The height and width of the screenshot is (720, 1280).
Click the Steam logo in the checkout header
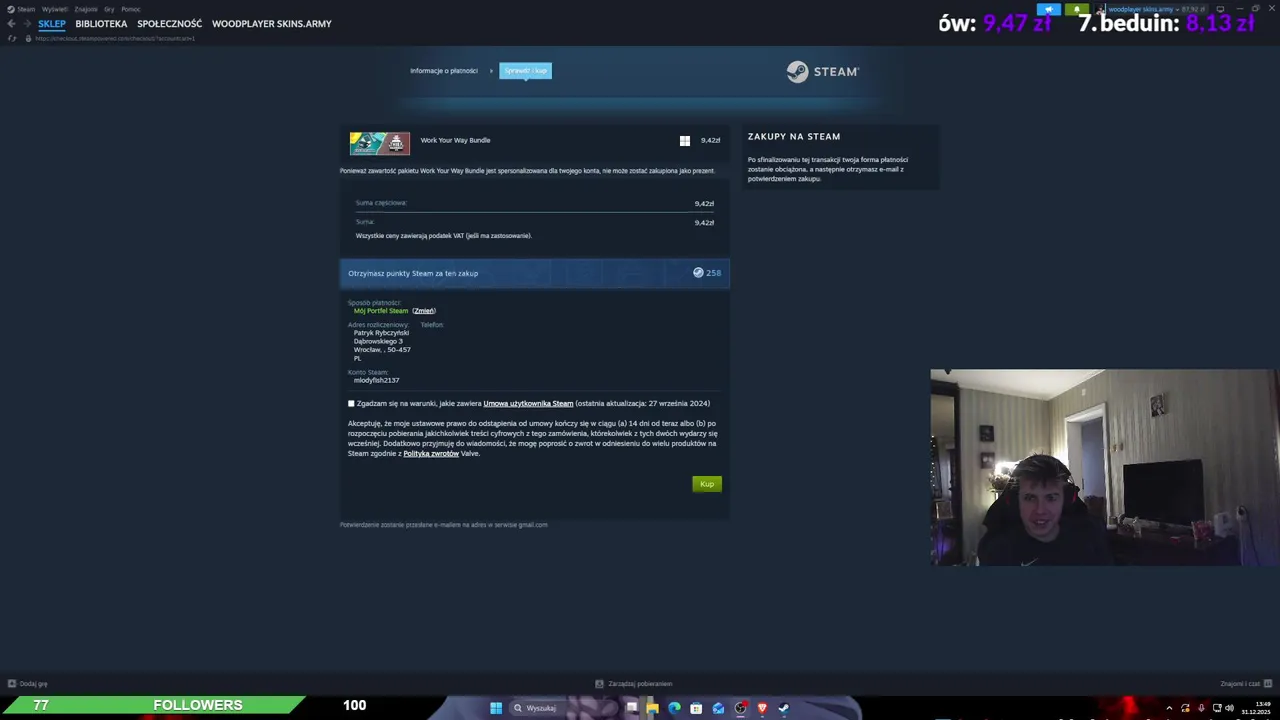pos(822,72)
